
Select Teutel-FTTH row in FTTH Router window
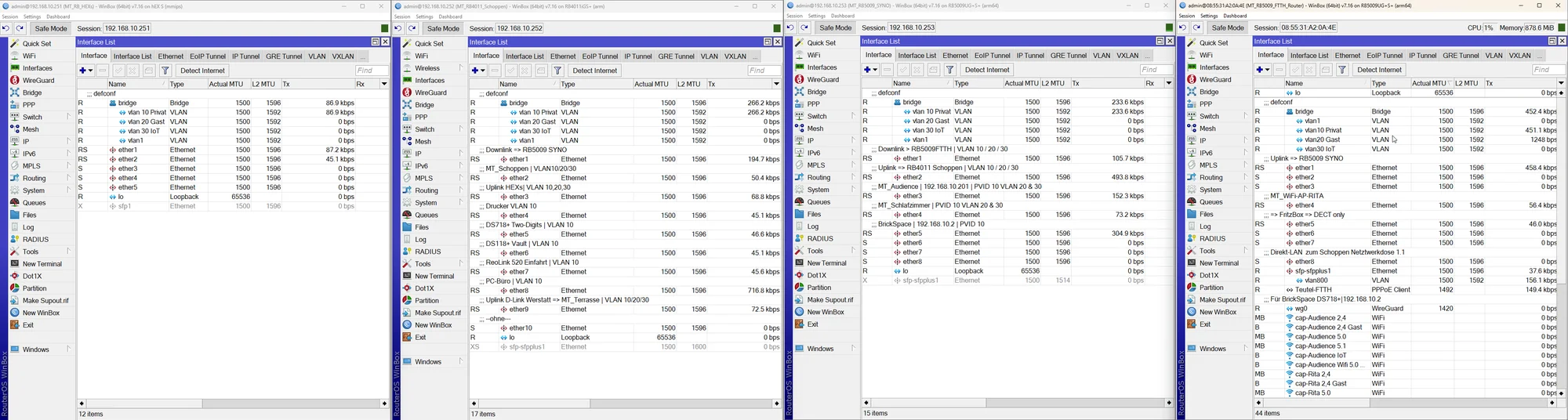pos(1405,290)
